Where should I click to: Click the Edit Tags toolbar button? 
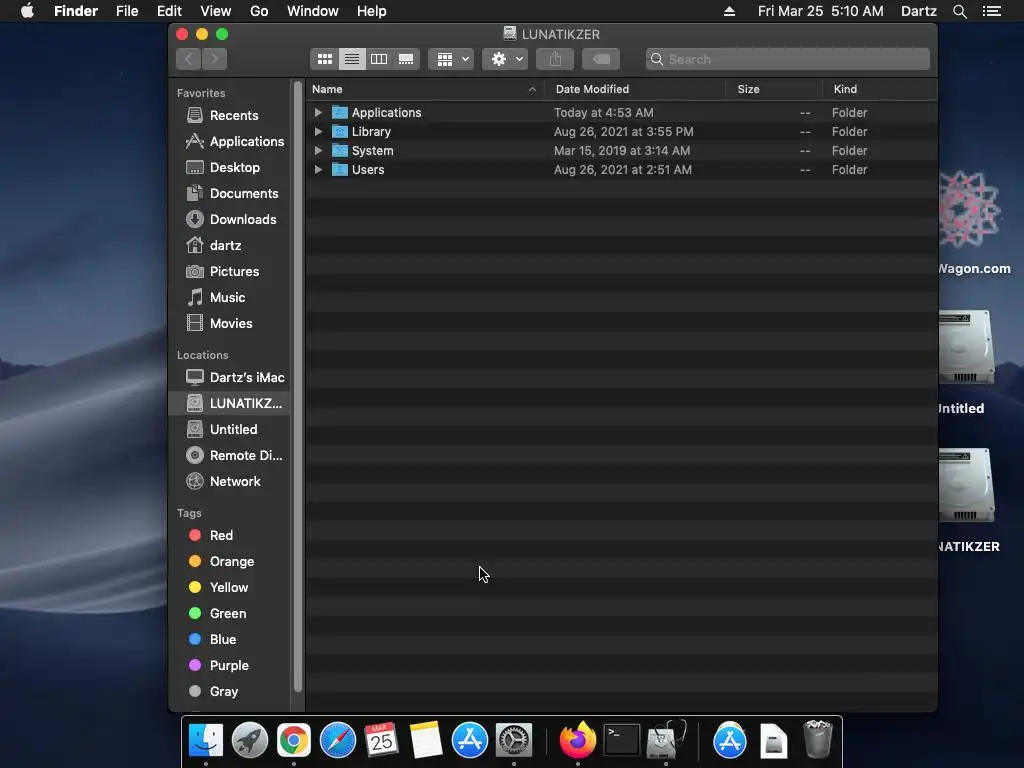[x=601, y=59]
